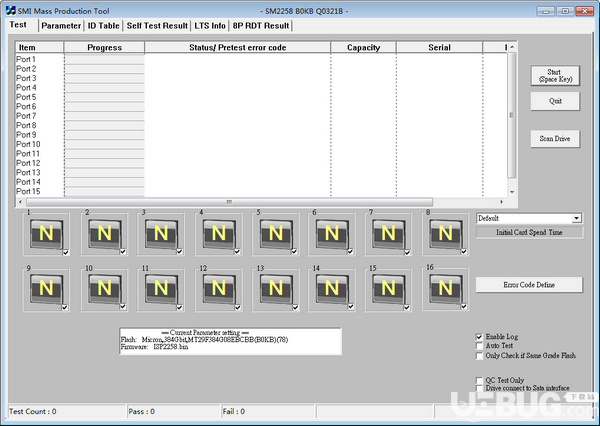Click the Scan Drive button
Viewport: 600px width, 426px height.
[555, 139]
